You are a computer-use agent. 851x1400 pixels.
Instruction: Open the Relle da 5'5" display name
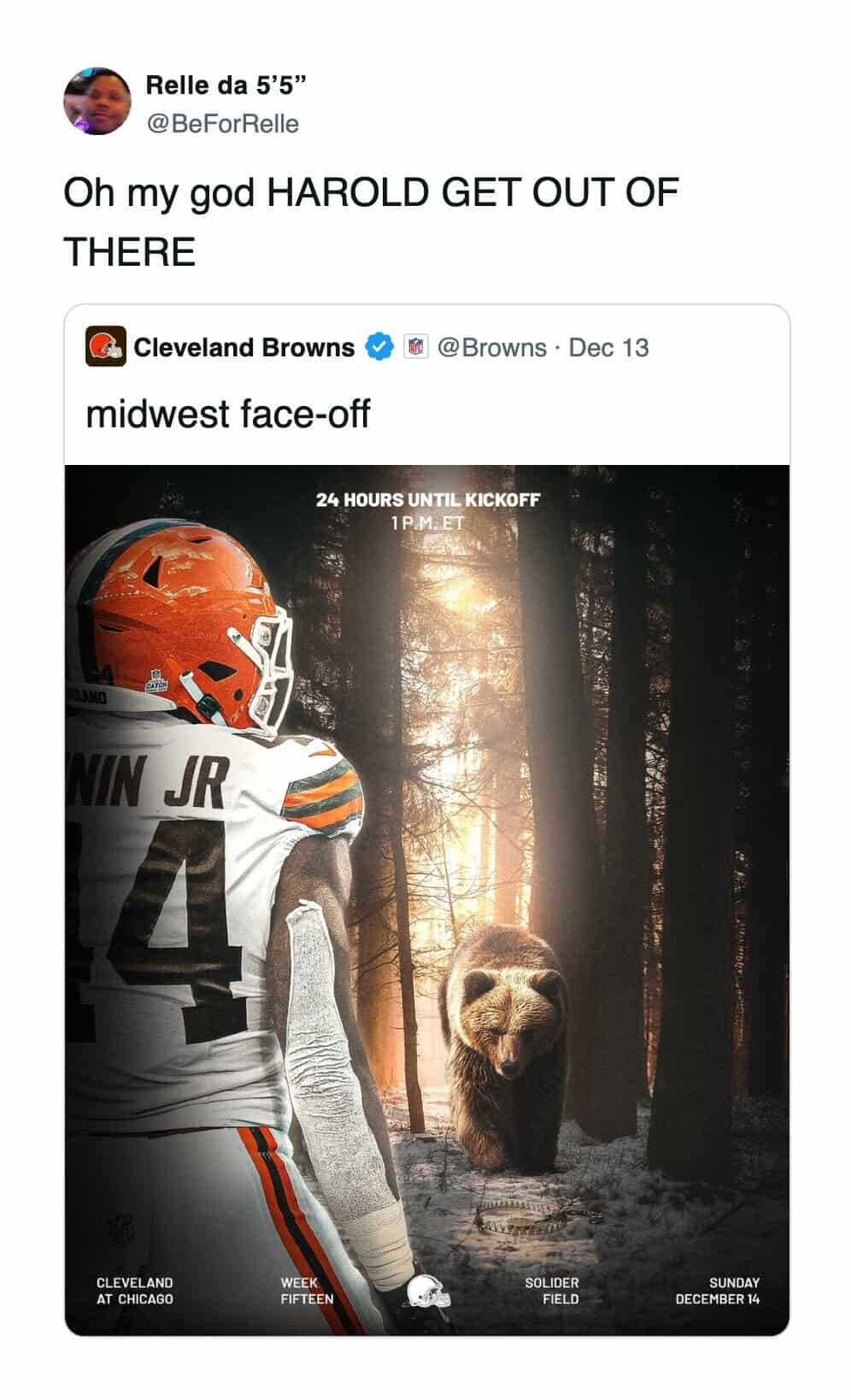coord(226,85)
